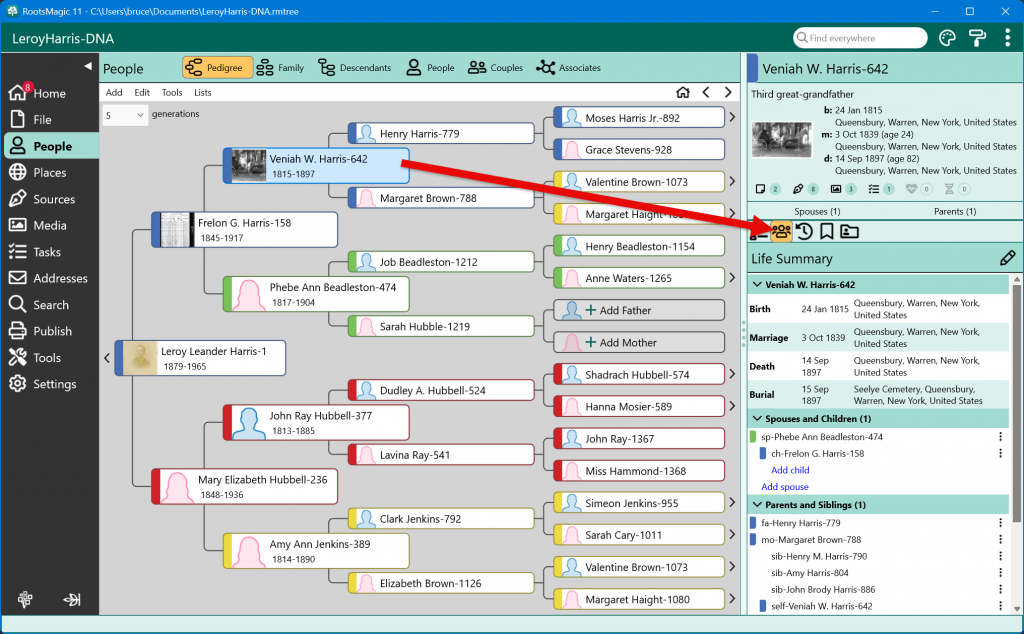Open the Tools menu in People toolbar
The width and height of the screenshot is (1024, 634).
coord(171,93)
